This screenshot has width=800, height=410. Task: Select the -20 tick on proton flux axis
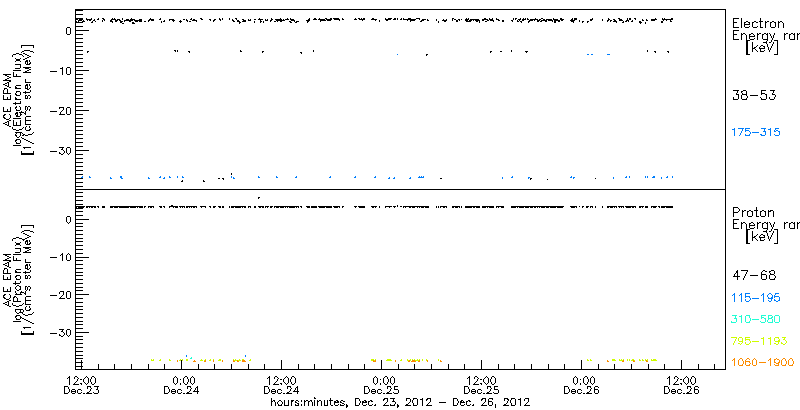click(61, 295)
